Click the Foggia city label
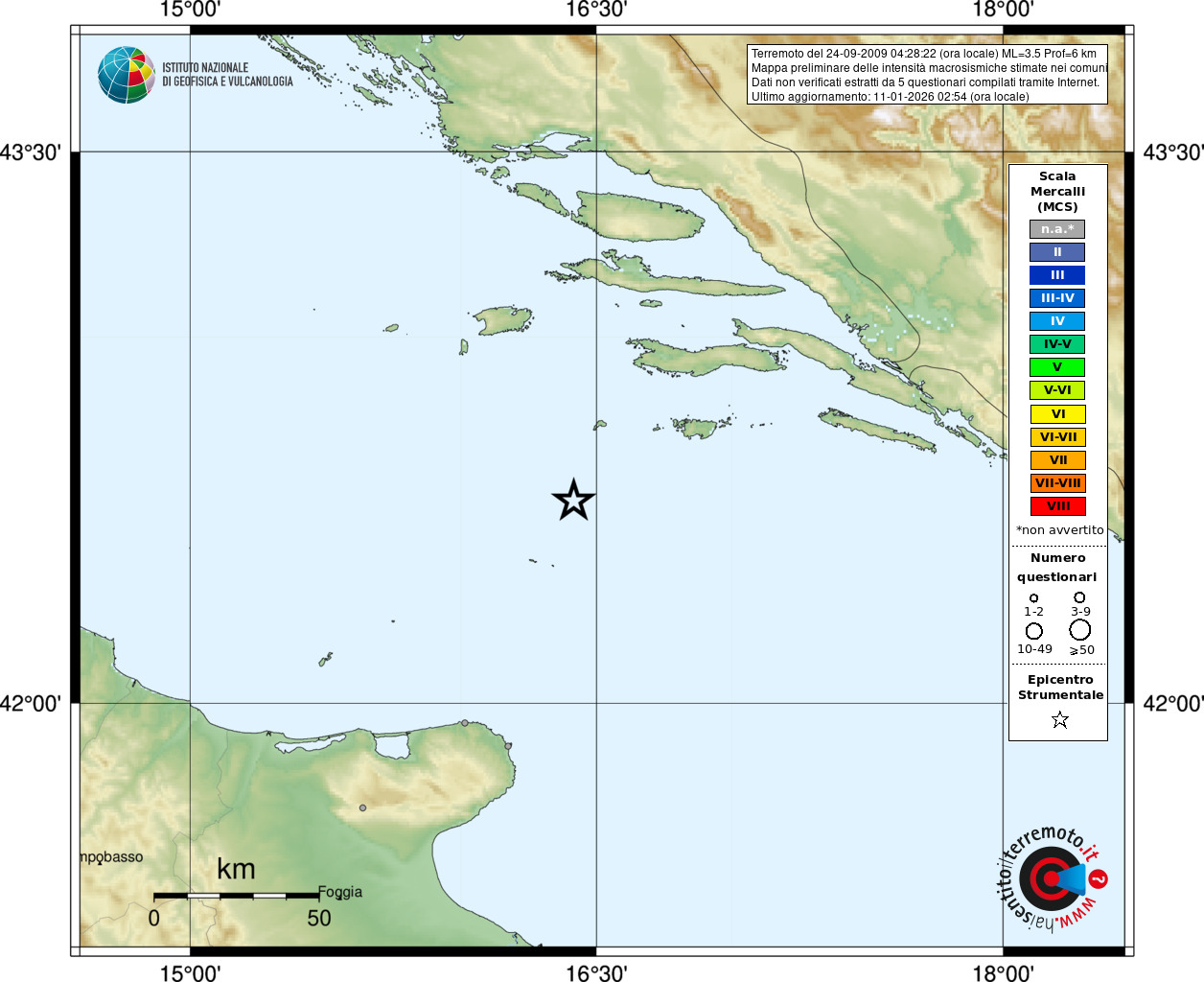Viewport: 1204px width, 982px height. click(x=340, y=892)
